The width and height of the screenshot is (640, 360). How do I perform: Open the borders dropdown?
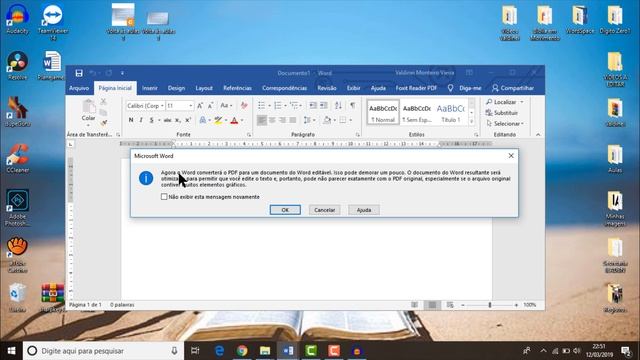click(x=351, y=120)
